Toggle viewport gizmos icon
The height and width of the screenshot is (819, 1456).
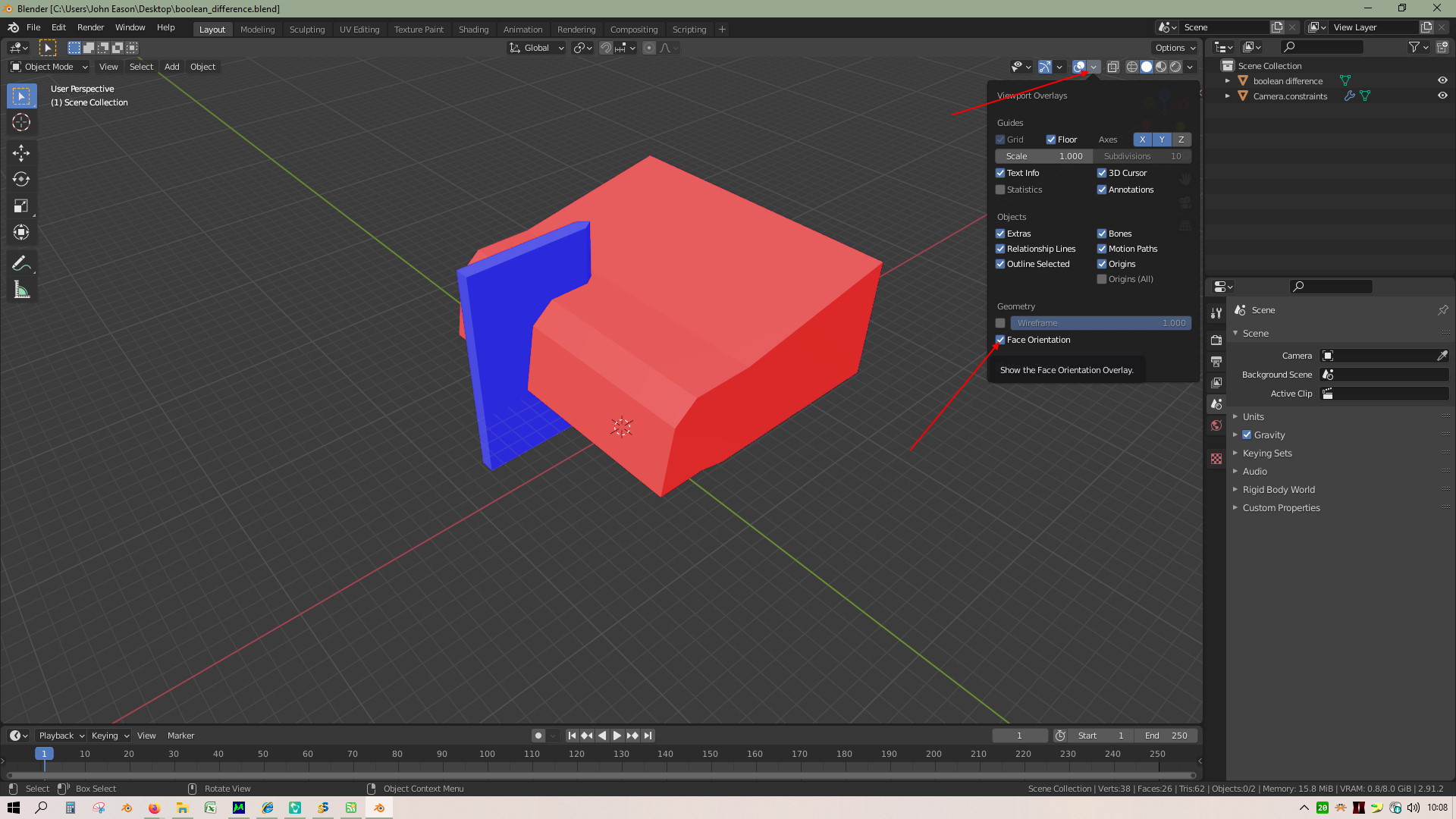pyautogui.click(x=1044, y=67)
